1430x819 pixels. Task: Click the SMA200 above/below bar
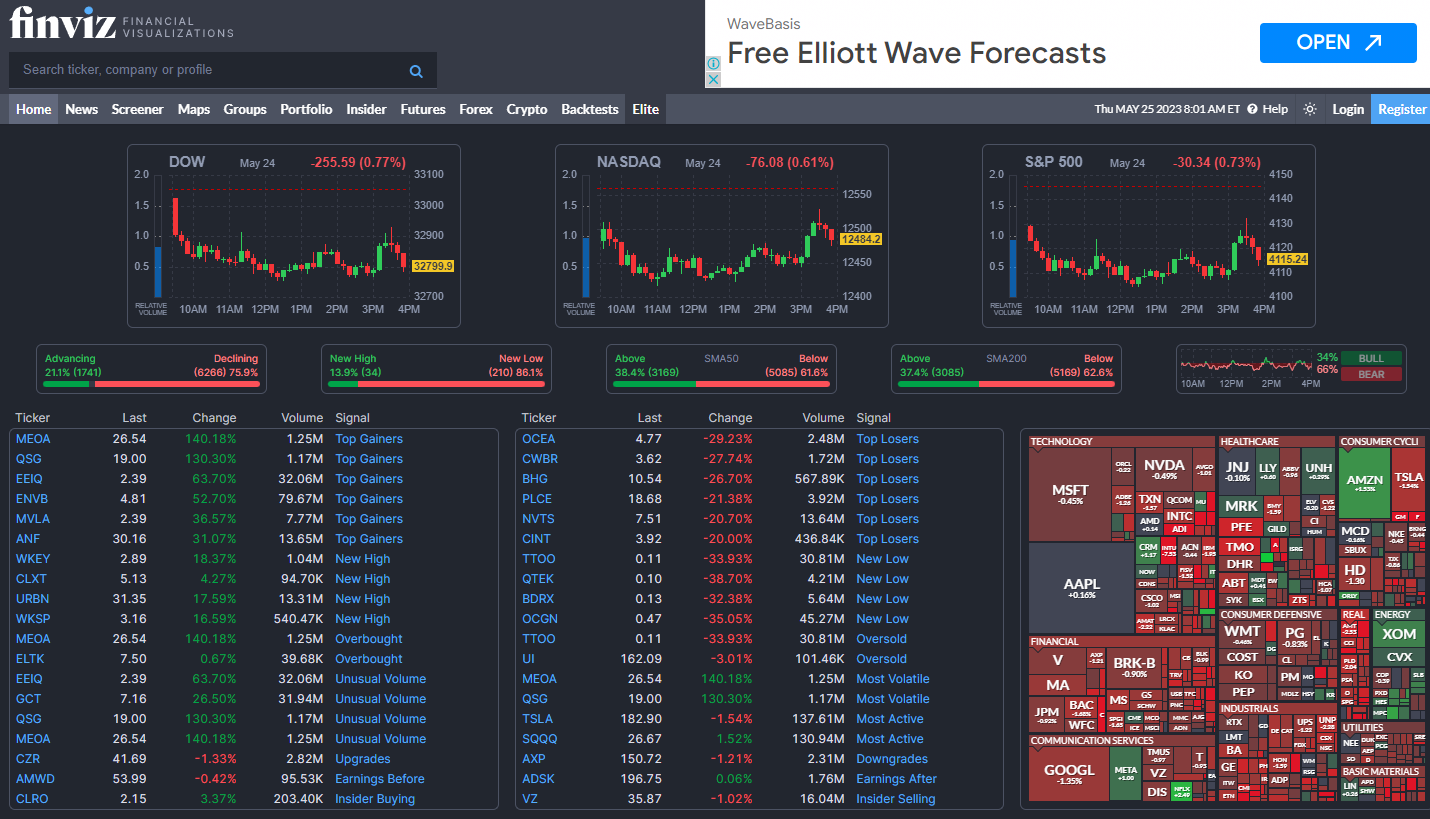point(1007,384)
